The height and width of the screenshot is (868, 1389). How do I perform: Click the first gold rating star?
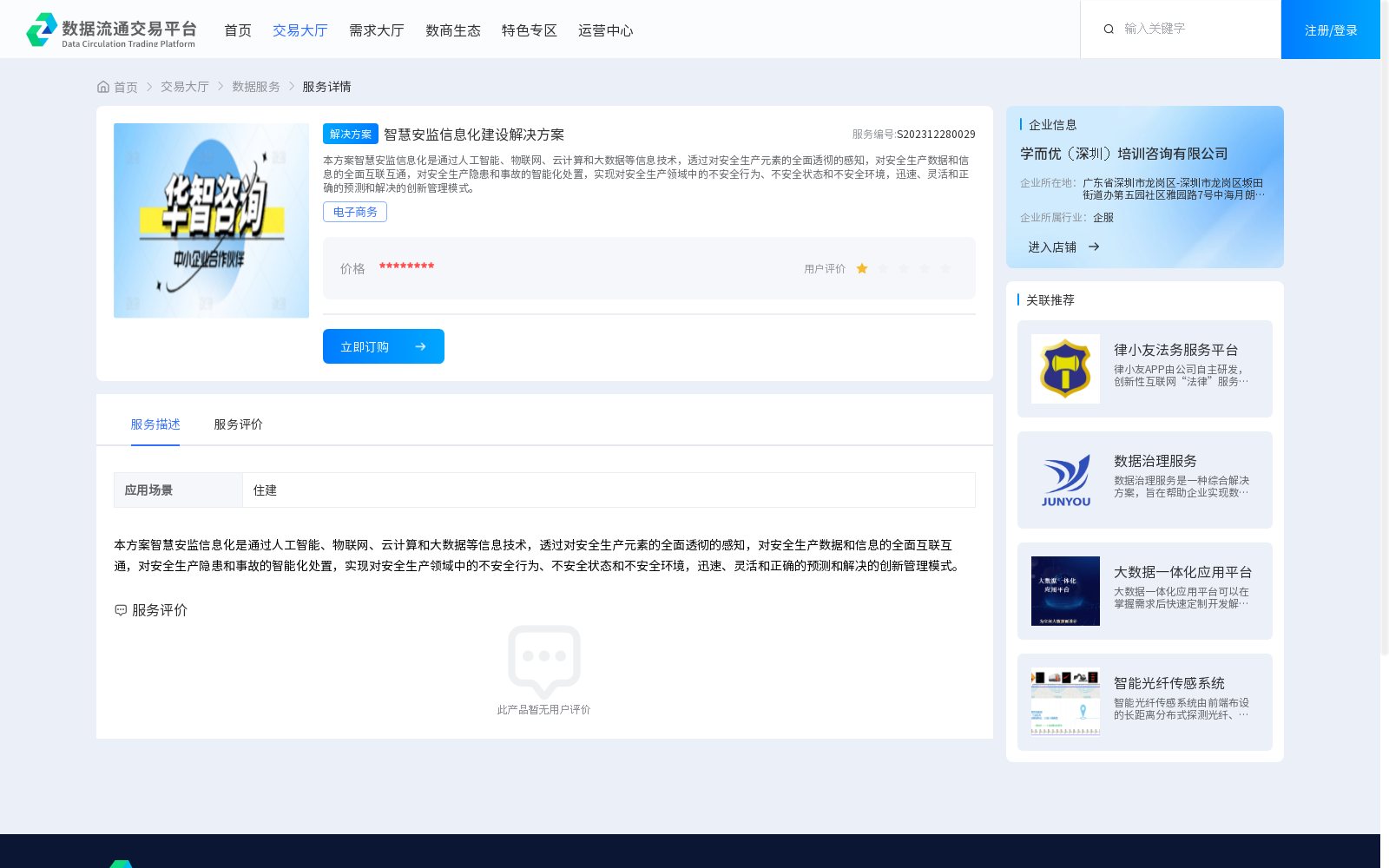pos(862,269)
